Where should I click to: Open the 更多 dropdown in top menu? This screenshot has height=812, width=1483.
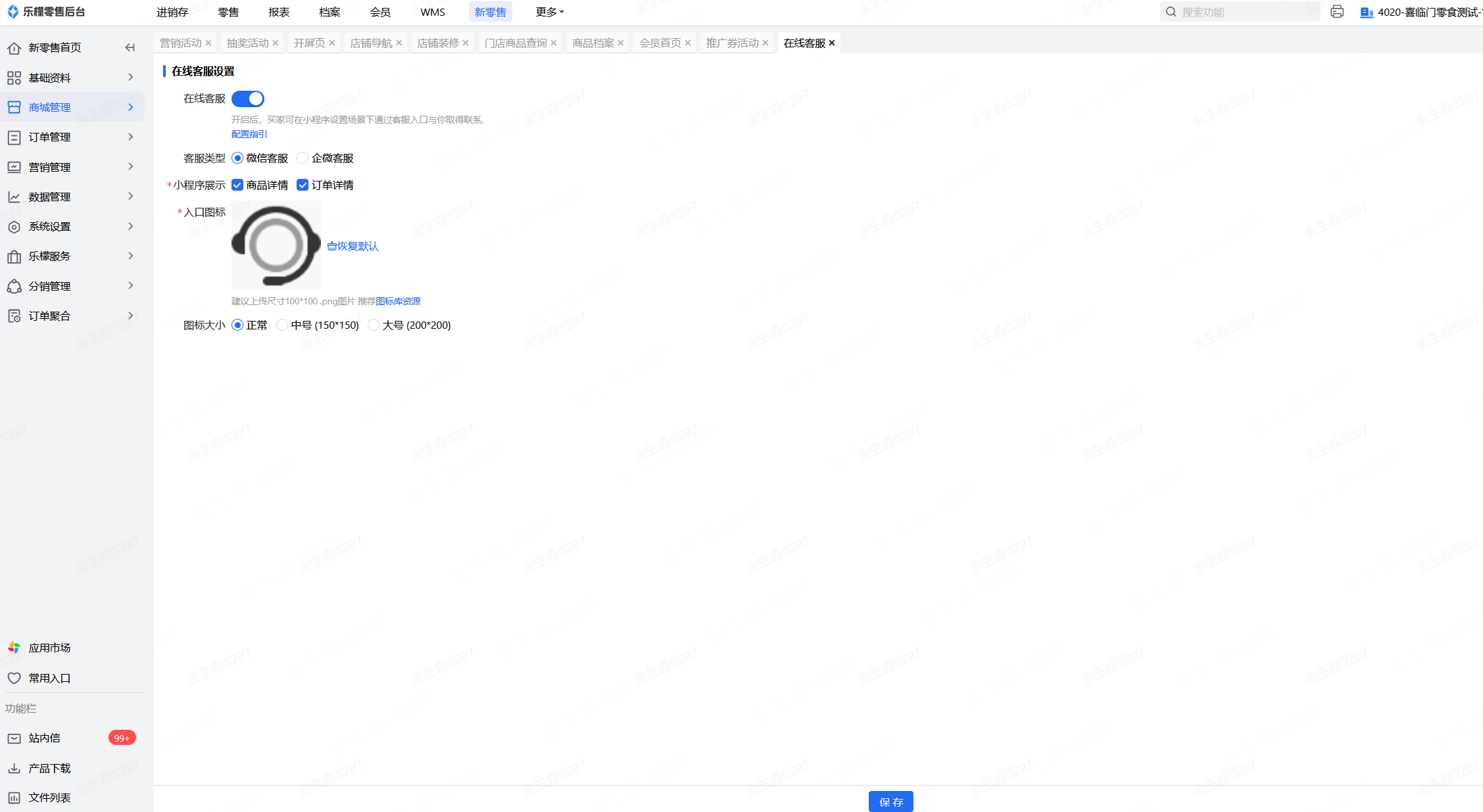coord(549,12)
